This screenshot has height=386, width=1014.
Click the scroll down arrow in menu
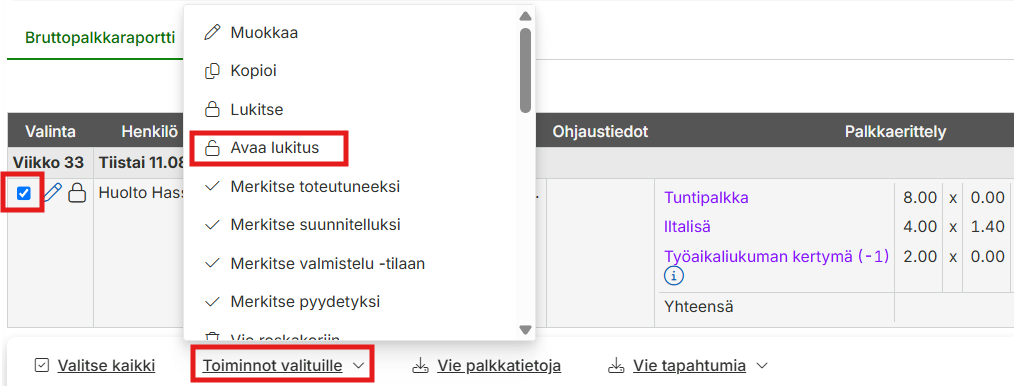(x=526, y=330)
